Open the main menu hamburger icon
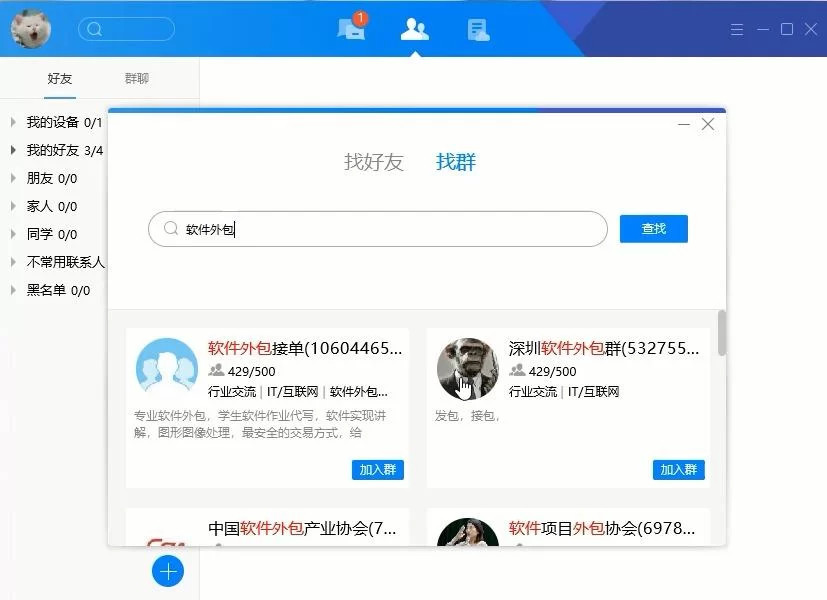Viewport: 827px width, 600px height. pos(737,30)
